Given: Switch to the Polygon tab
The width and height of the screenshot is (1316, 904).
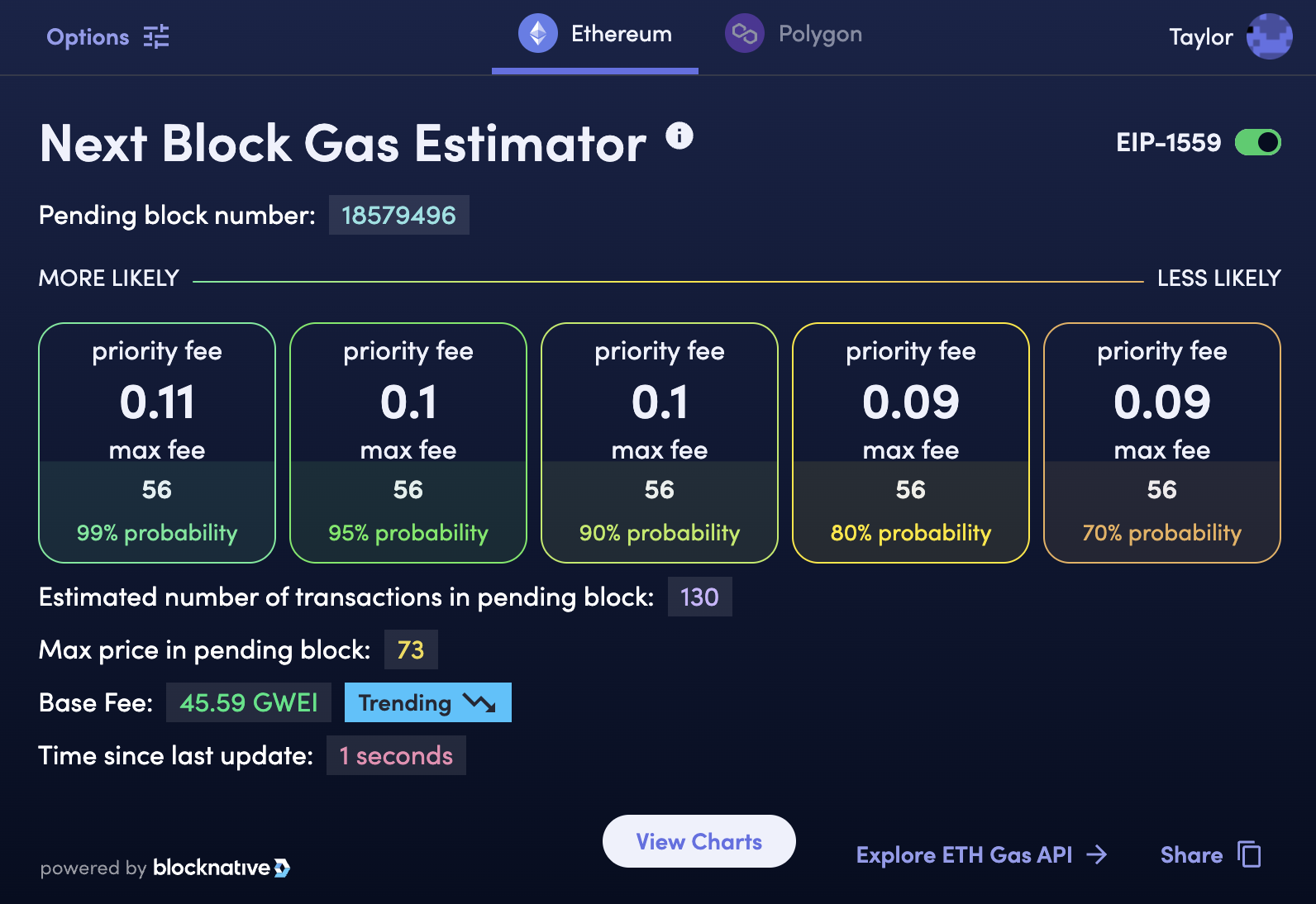Looking at the screenshot, I should click(794, 35).
